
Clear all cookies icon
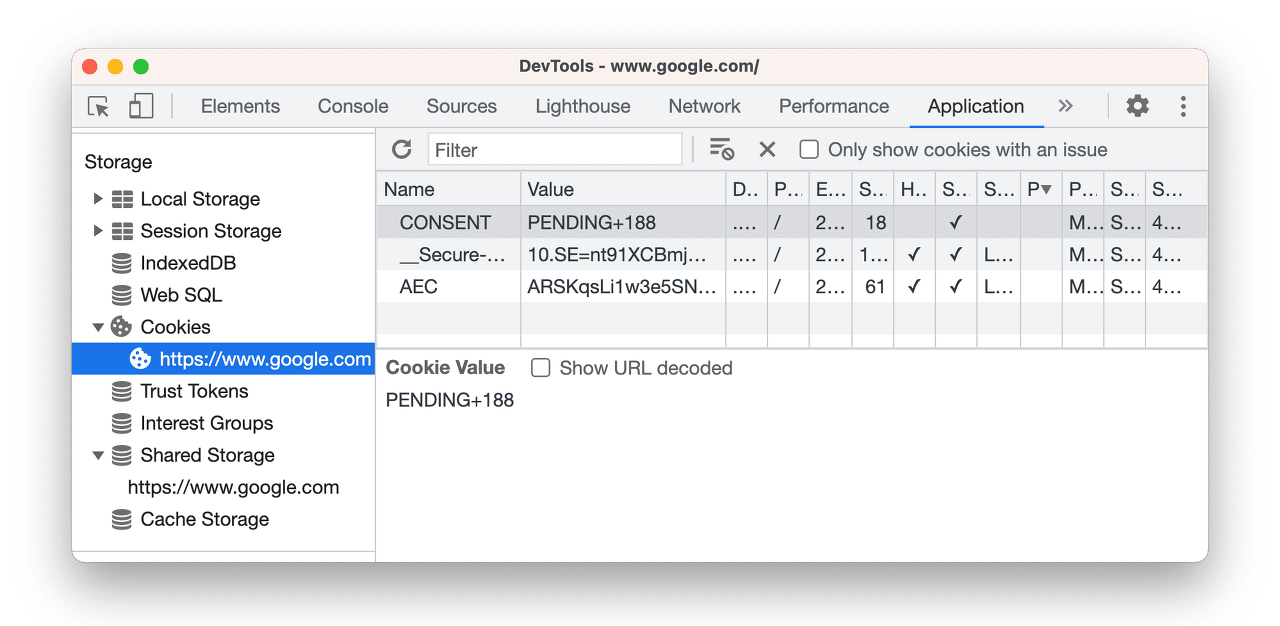[x=722, y=150]
